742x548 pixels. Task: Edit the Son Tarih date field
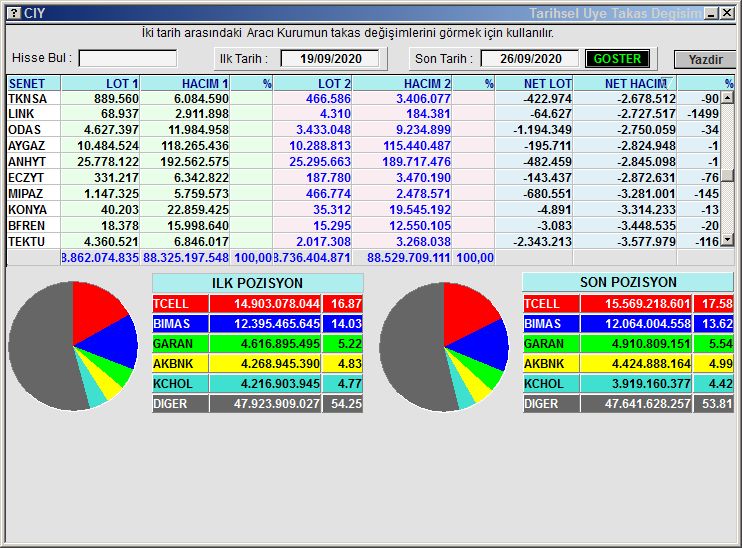tap(530, 59)
